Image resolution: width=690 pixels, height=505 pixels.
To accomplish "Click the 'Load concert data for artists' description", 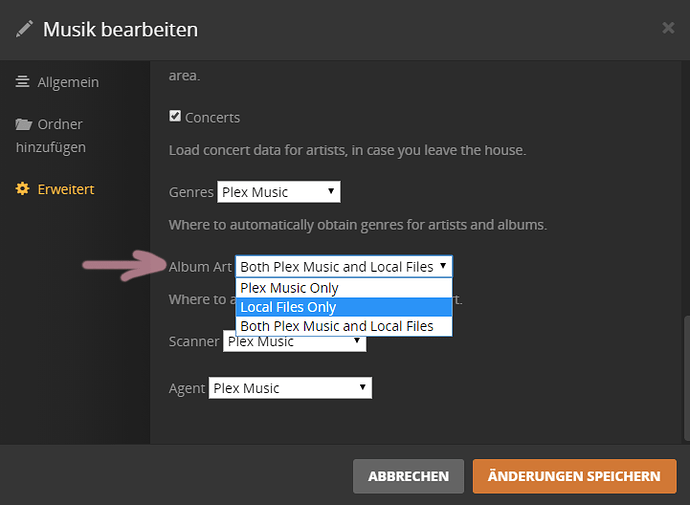I will point(347,150).
